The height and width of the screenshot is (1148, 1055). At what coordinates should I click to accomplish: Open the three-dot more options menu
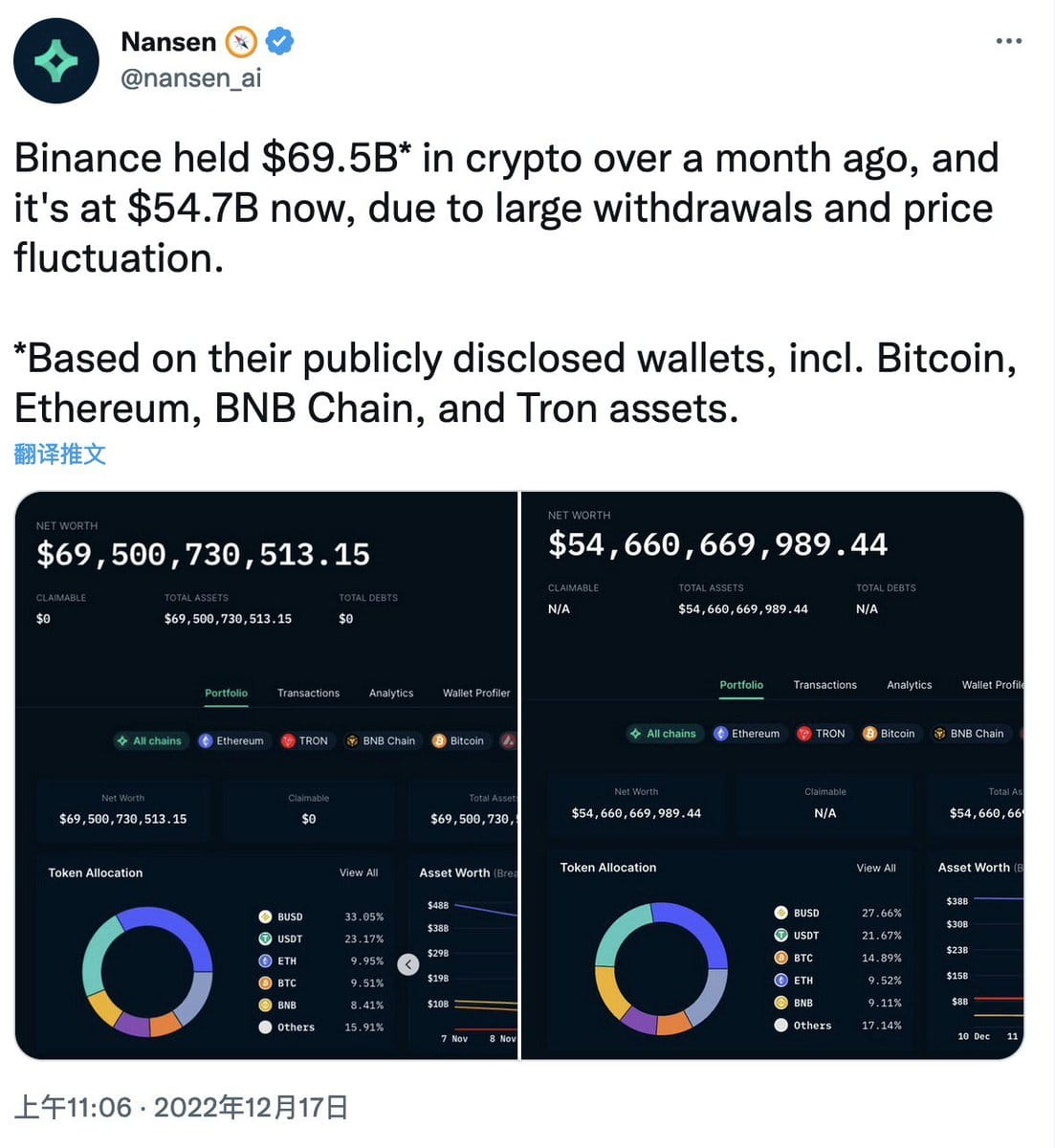1008,41
